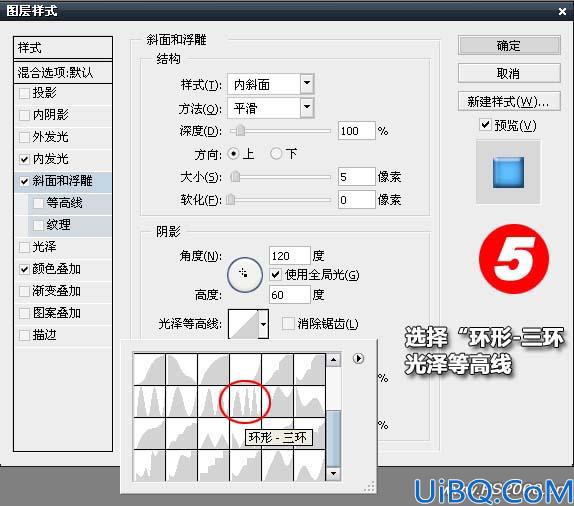This screenshot has width=574, height=506.
Task: Enable the 渐变叠加 checkbox
Action: [x=24, y=291]
